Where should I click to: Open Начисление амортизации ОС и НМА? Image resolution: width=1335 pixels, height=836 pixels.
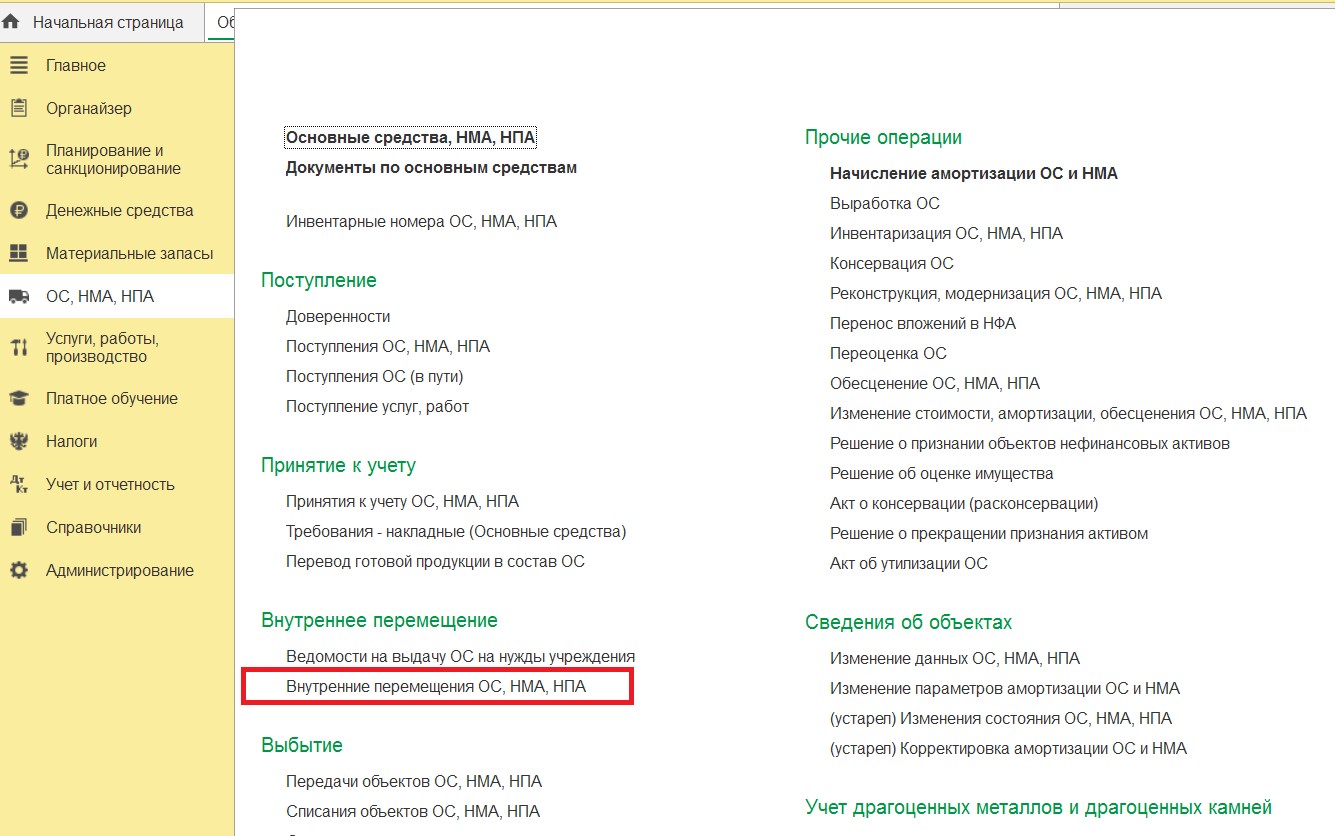974,173
